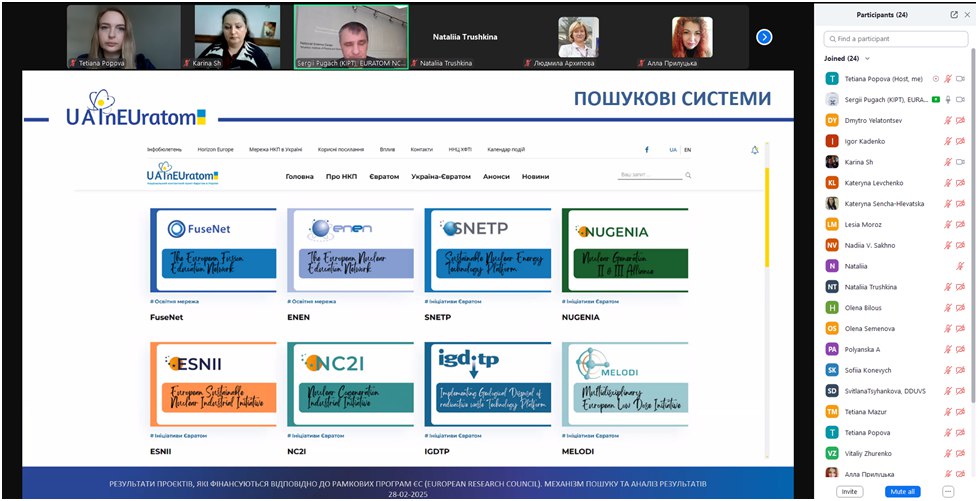This screenshot has width=978, height=501.
Task: Toggle Kateryna Levchenko's muted microphone
Action: click(948, 183)
